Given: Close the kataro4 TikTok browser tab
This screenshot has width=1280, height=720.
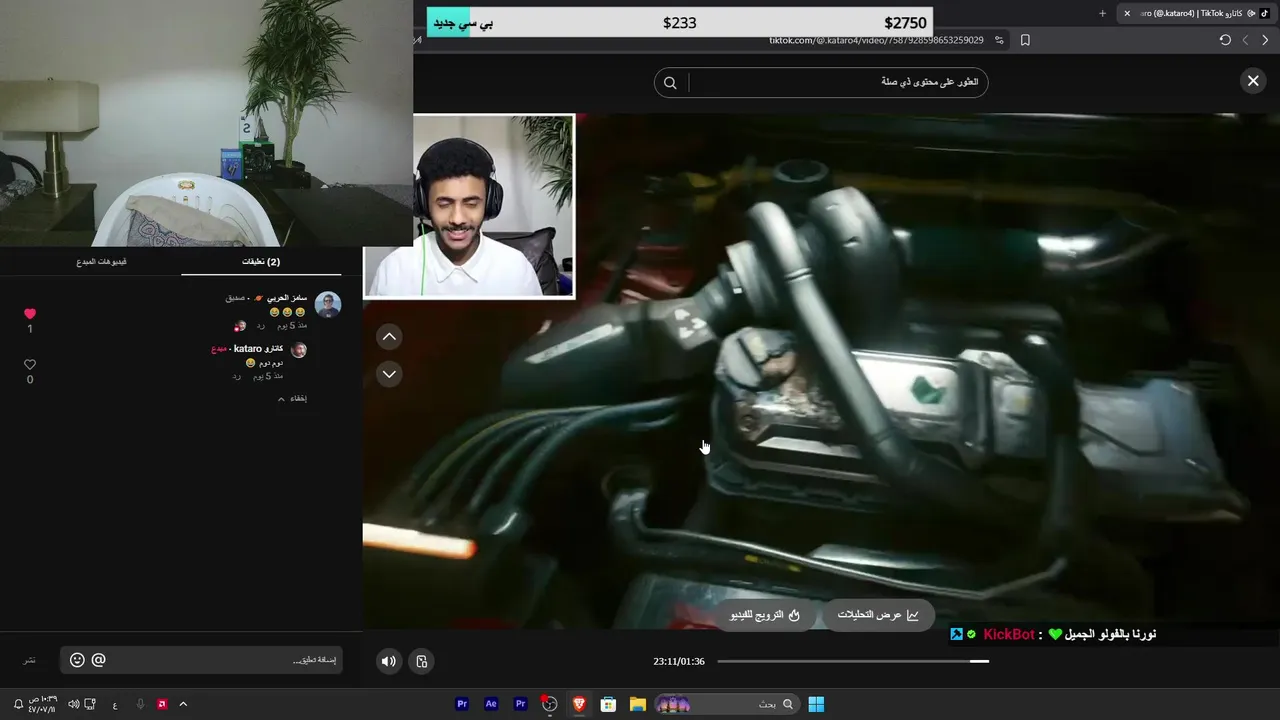Looking at the screenshot, I should [x=1127, y=13].
